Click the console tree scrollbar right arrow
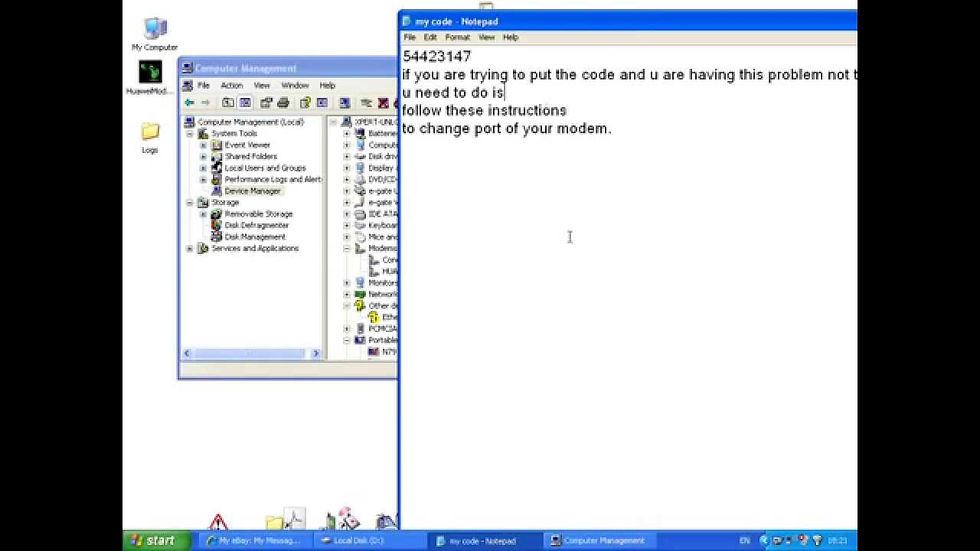Image resolution: width=980 pixels, height=551 pixels. pyautogui.click(x=316, y=354)
